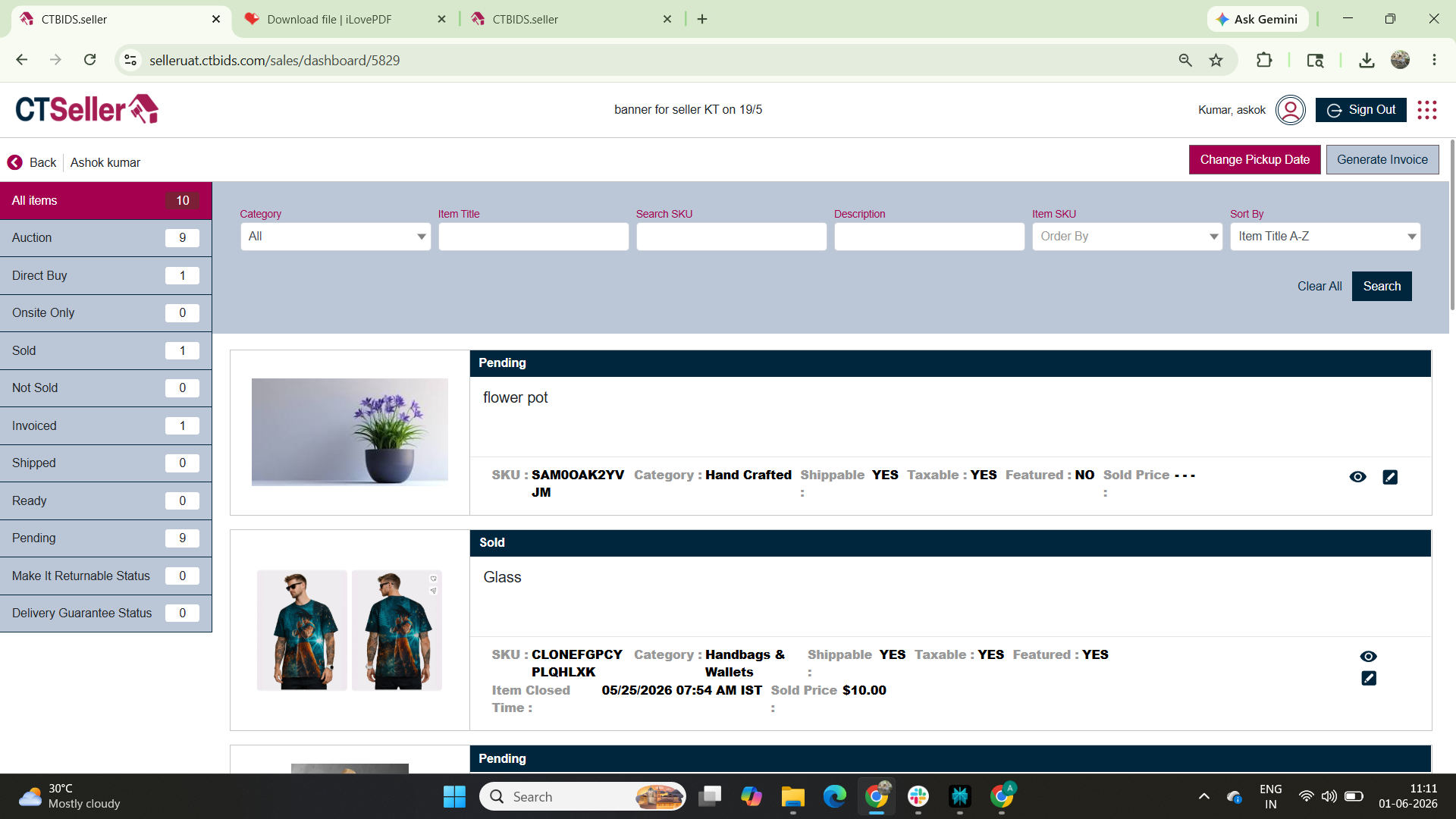Click the Item Title input field
The height and width of the screenshot is (819, 1456).
click(x=533, y=237)
